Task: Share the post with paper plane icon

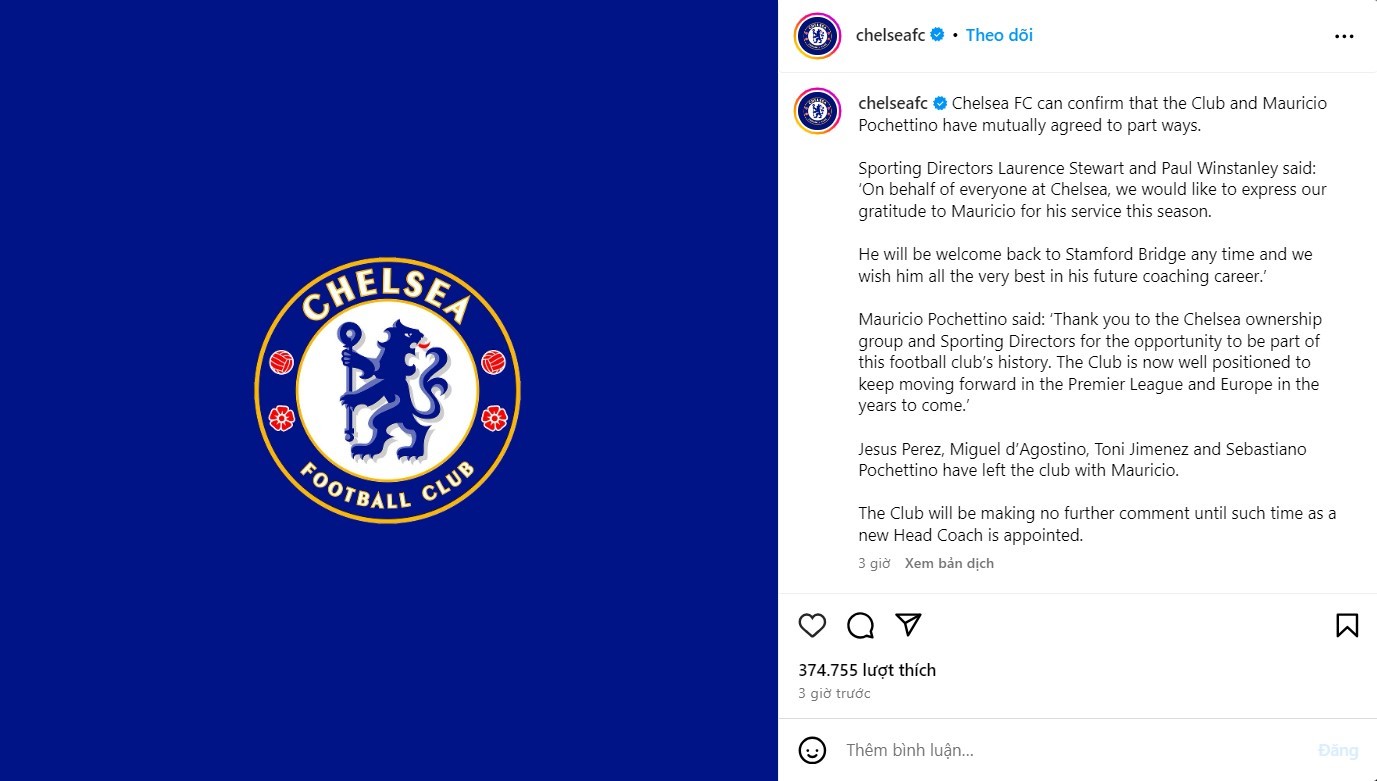Action: point(908,625)
